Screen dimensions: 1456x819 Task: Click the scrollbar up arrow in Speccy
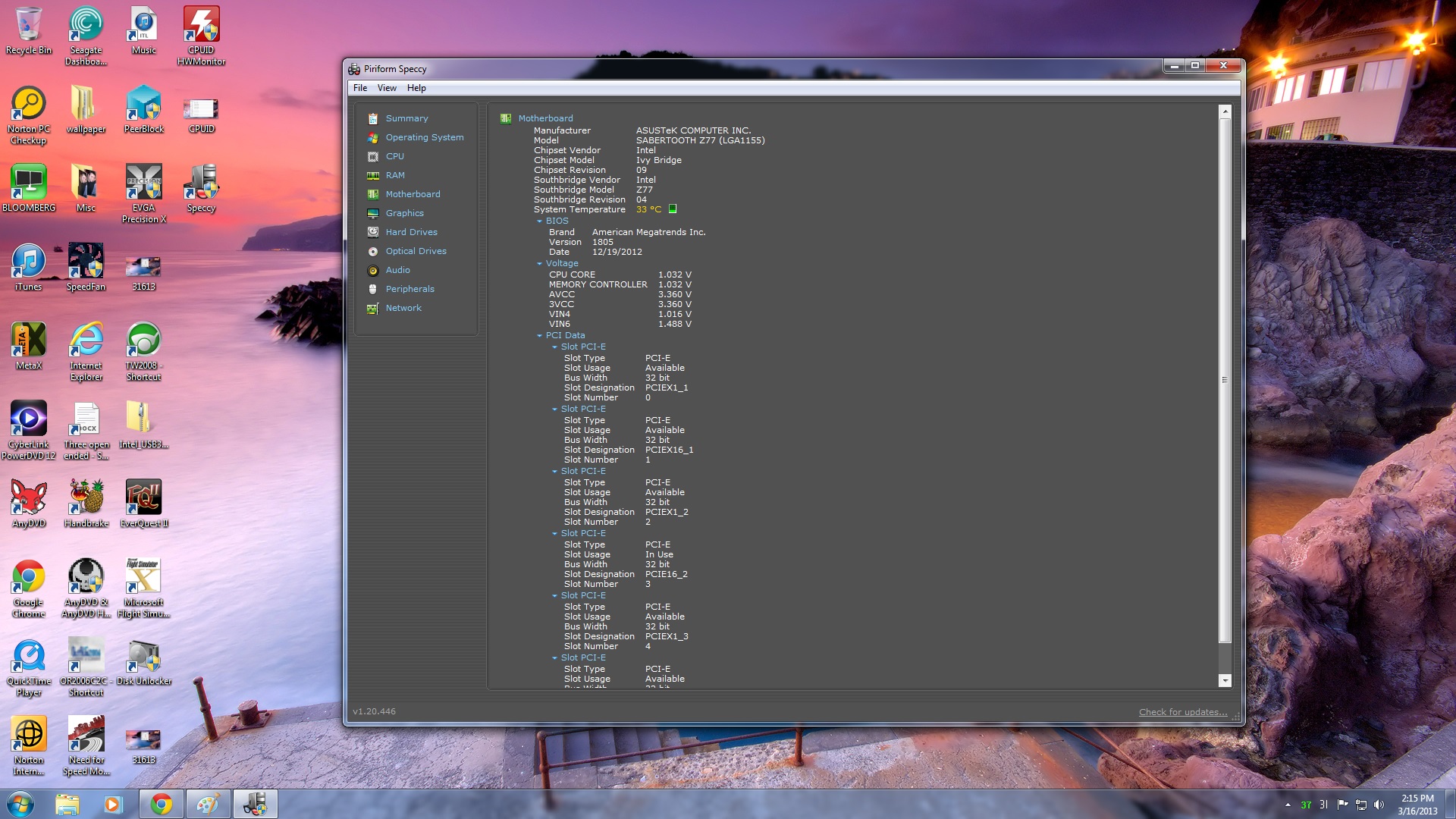1225,111
